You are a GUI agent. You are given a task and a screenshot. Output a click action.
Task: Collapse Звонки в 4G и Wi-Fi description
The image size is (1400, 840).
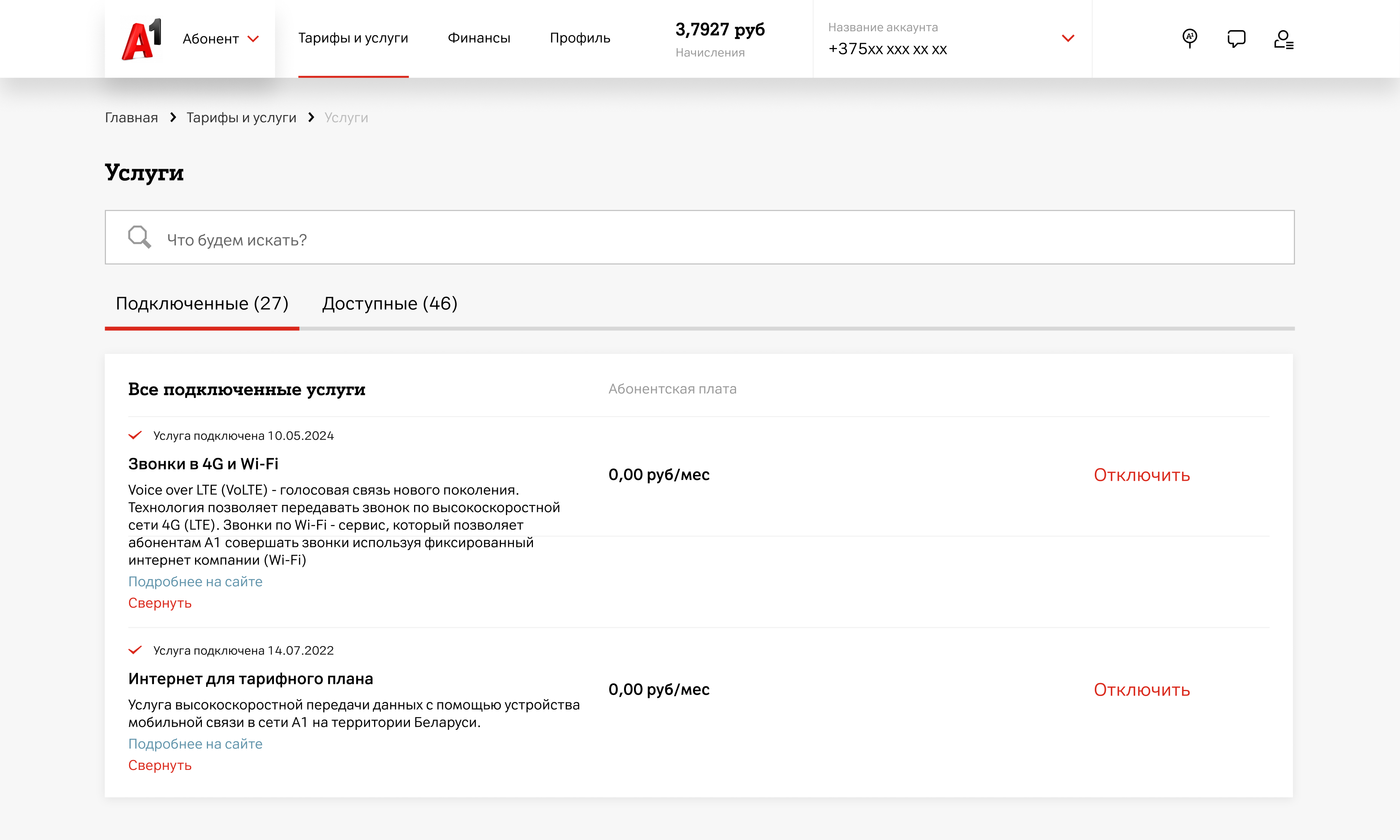(x=160, y=603)
